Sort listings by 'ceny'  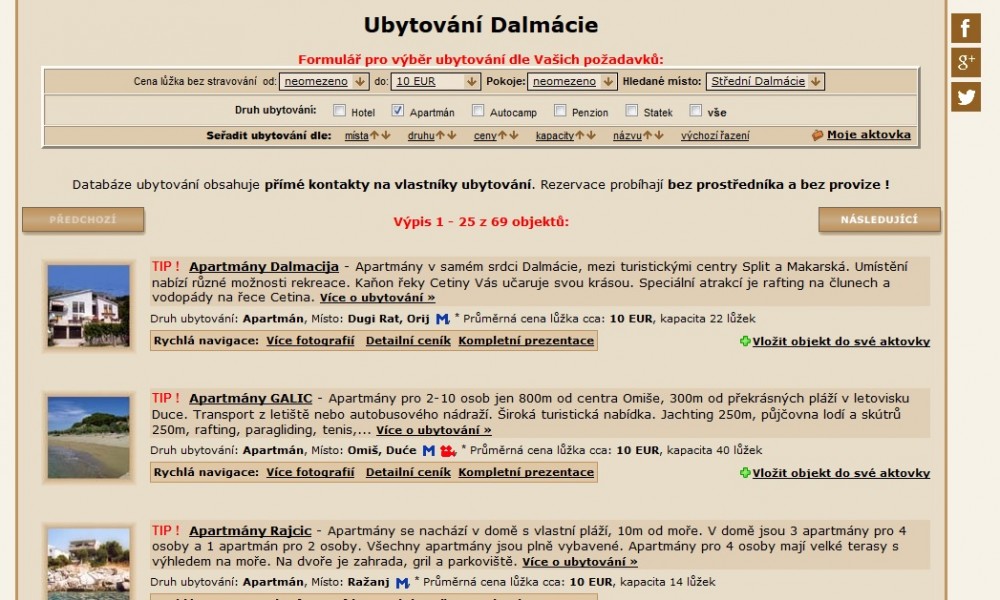[x=485, y=136]
